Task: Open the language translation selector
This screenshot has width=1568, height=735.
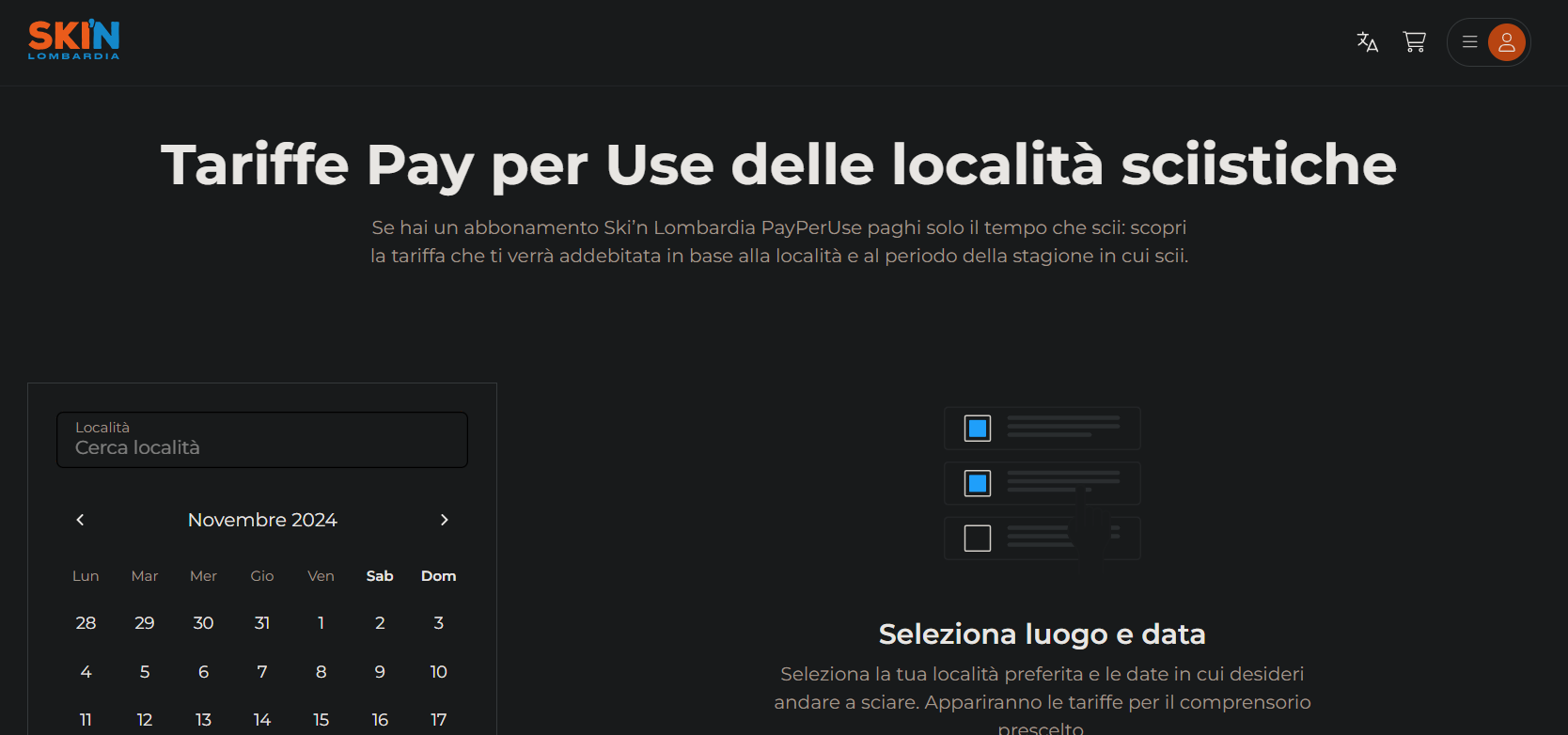Action: click(1367, 41)
